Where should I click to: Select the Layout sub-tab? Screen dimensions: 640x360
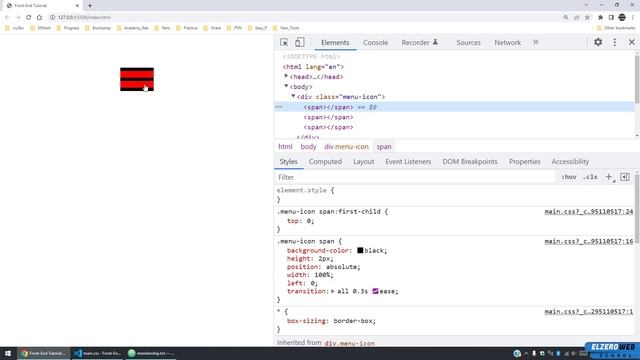[364, 162]
